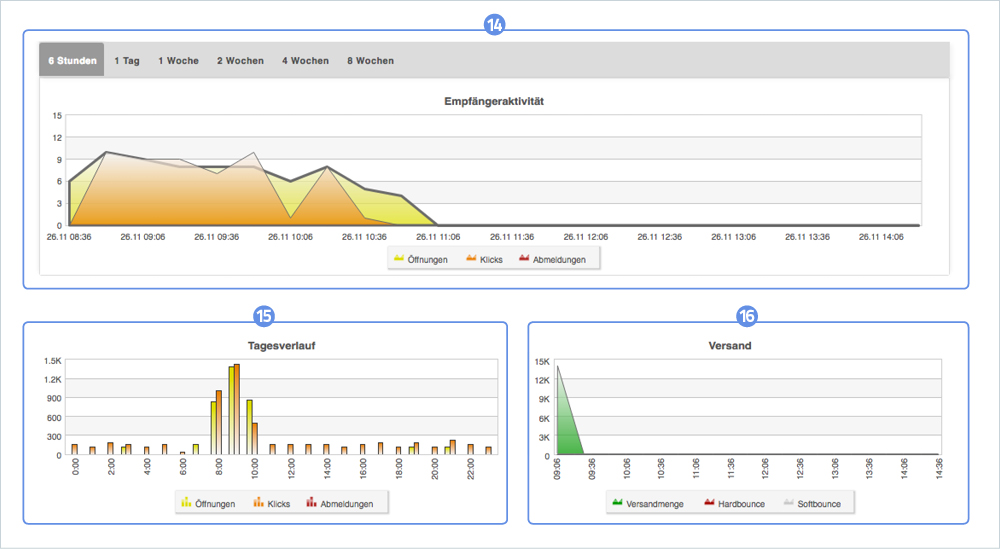Click the blue marker number 15

click(x=263, y=316)
